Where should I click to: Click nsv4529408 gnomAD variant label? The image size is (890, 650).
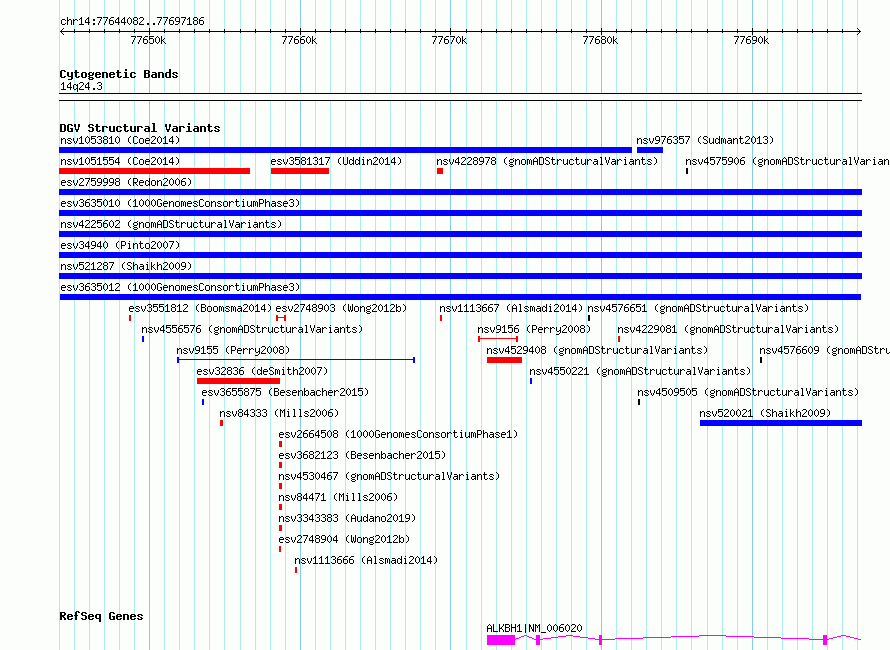pos(597,350)
